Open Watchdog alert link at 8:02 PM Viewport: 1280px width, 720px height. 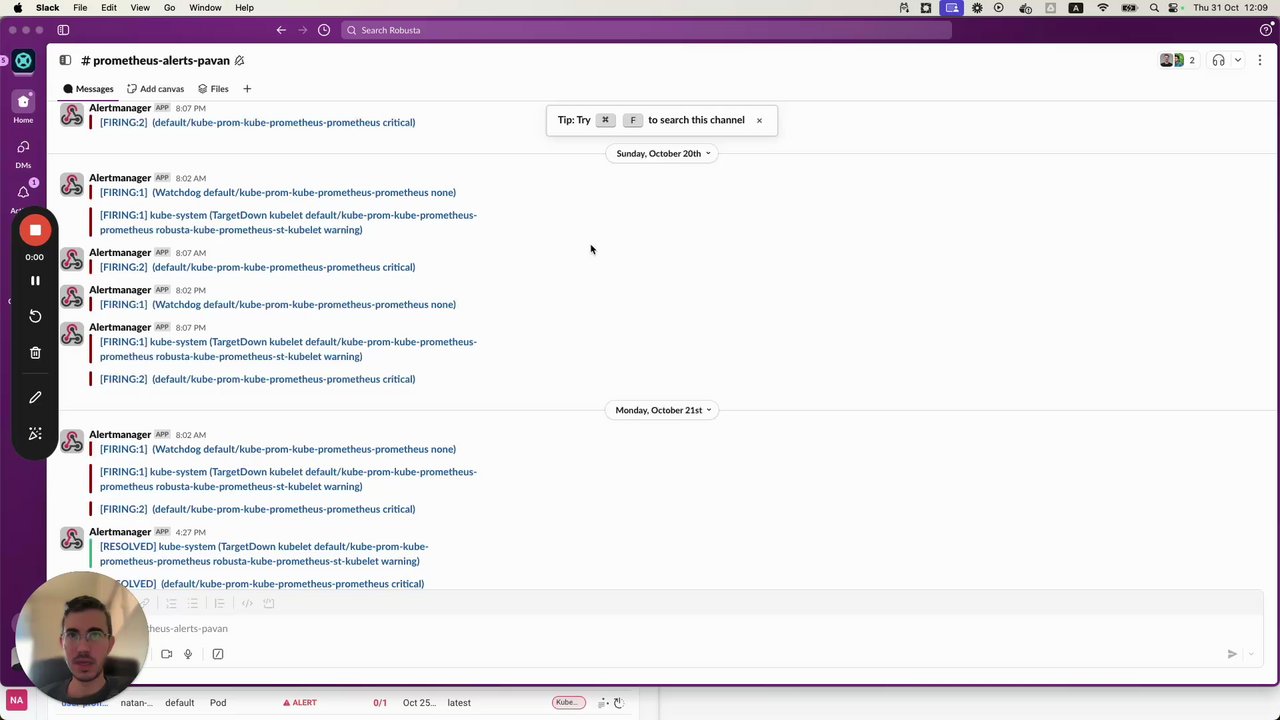278,305
